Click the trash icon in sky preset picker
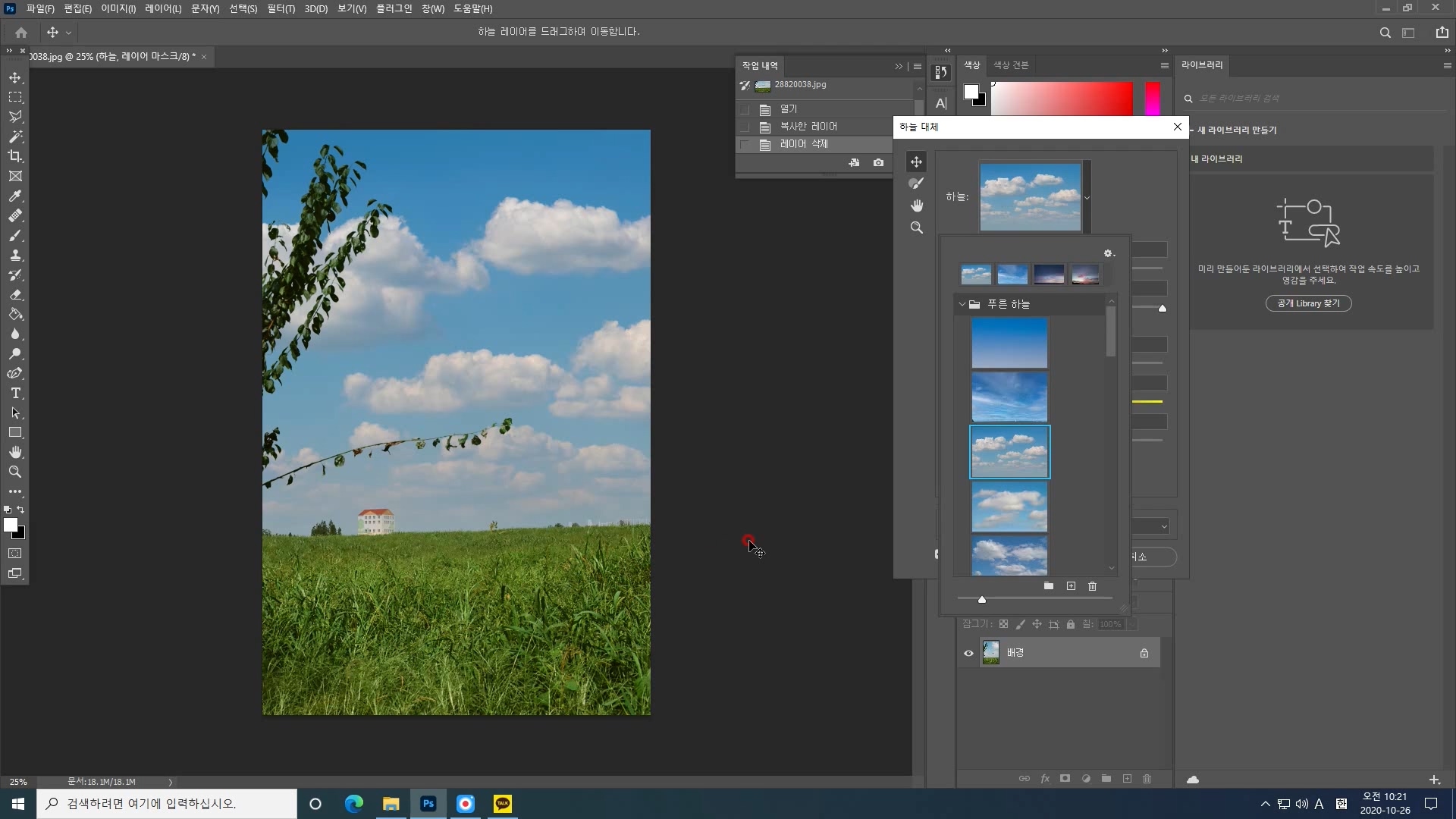The image size is (1456, 819). click(1092, 586)
